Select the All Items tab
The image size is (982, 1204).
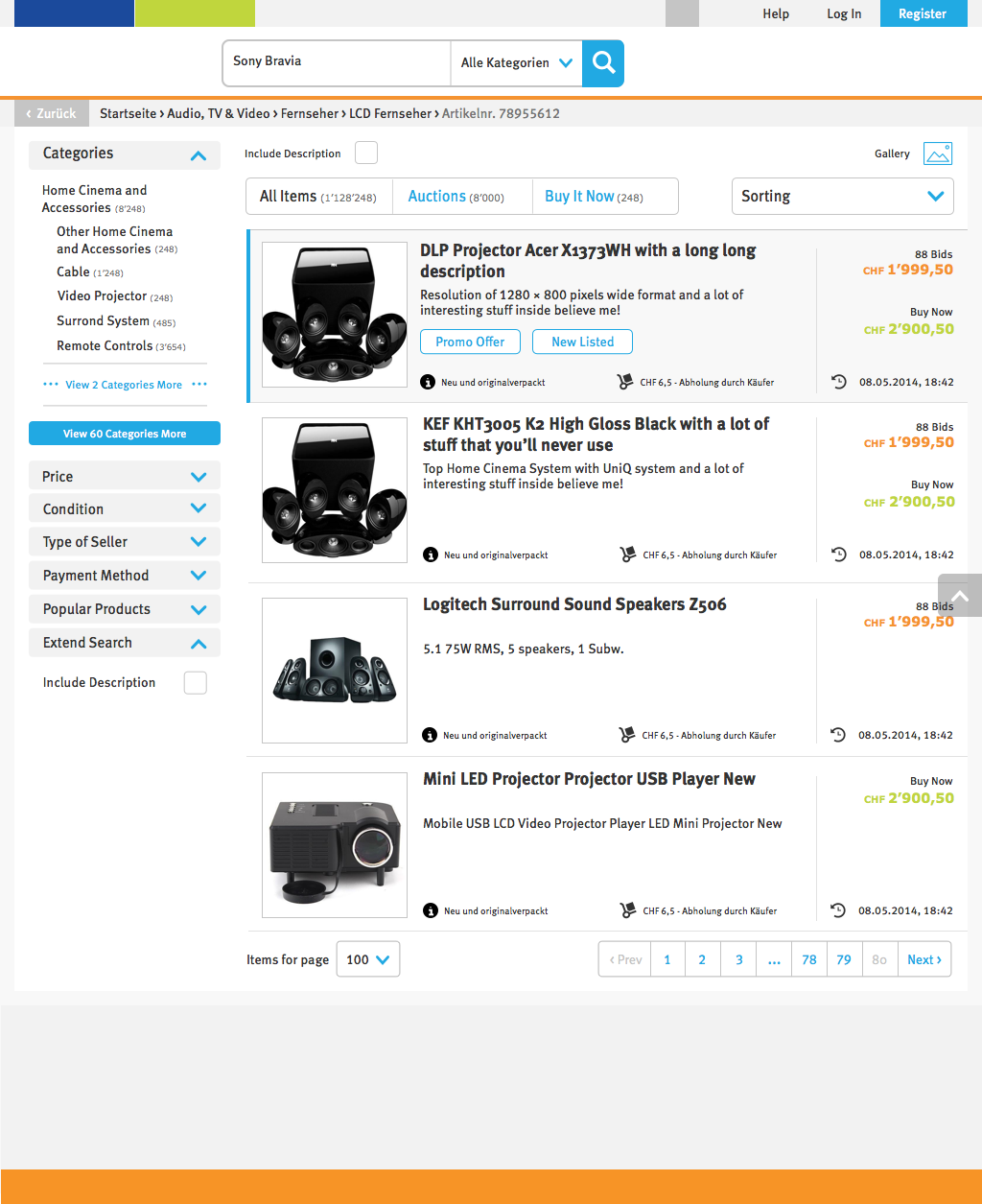click(x=319, y=197)
